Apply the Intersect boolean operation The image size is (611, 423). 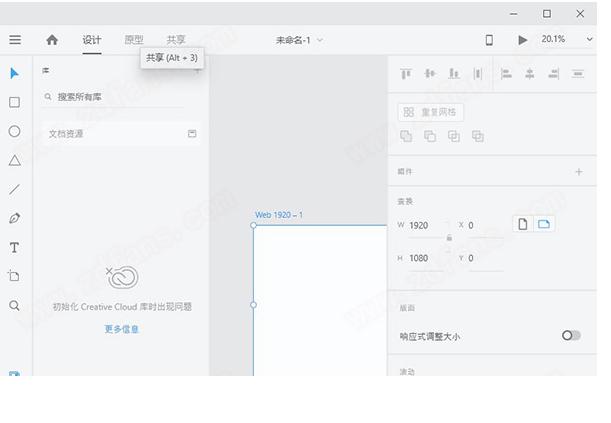(x=454, y=136)
